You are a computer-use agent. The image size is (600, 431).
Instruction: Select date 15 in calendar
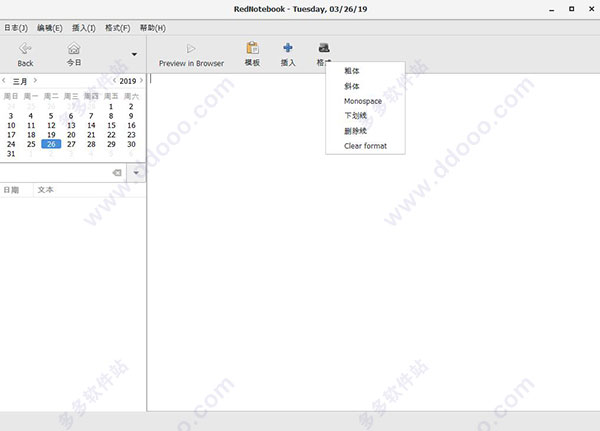[111, 126]
